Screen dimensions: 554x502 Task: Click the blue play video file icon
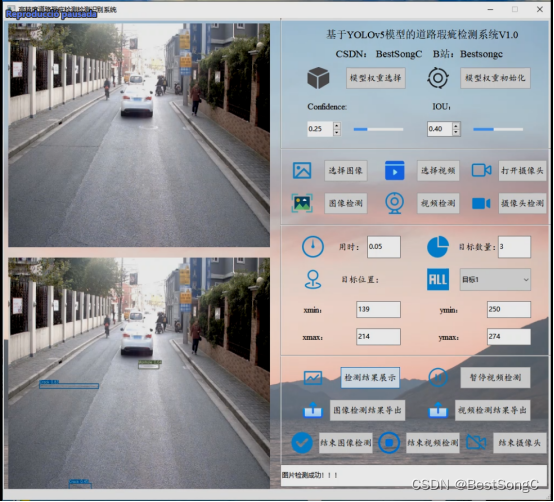click(x=395, y=171)
